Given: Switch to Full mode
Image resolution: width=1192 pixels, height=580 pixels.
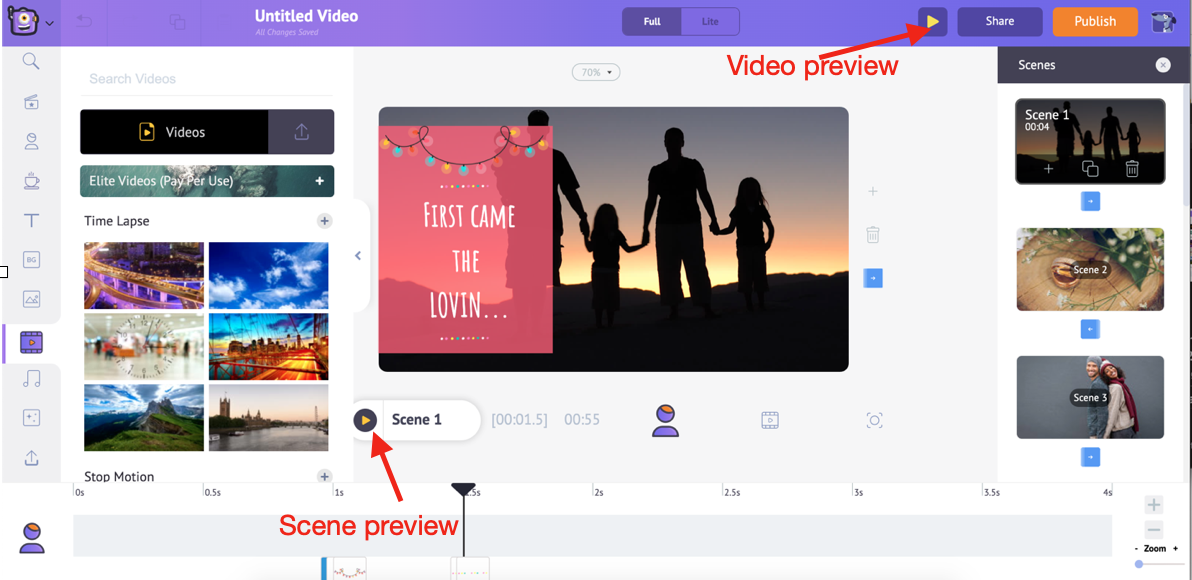Looking at the screenshot, I should coord(652,22).
